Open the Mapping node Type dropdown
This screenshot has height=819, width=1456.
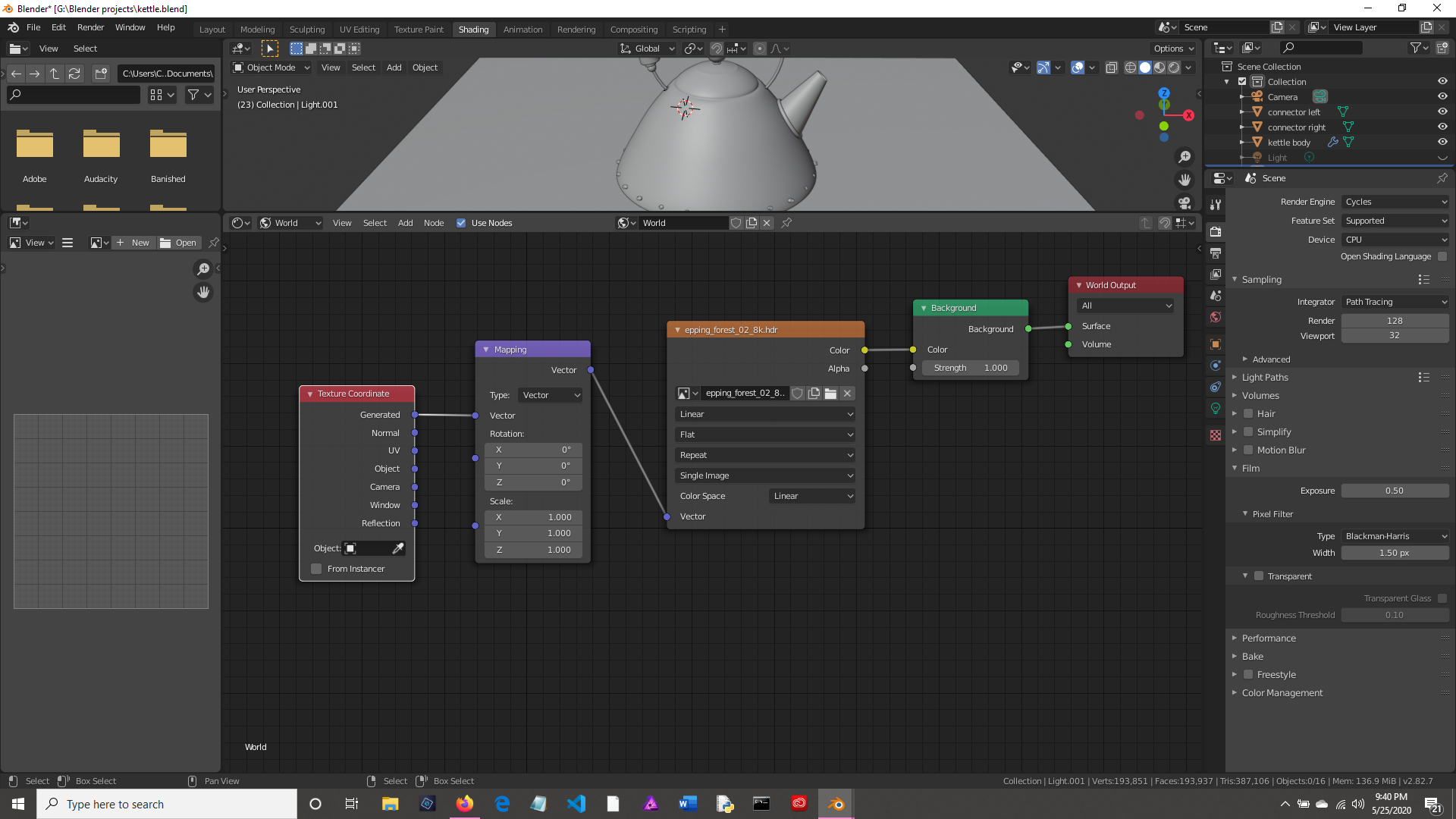[x=551, y=395]
